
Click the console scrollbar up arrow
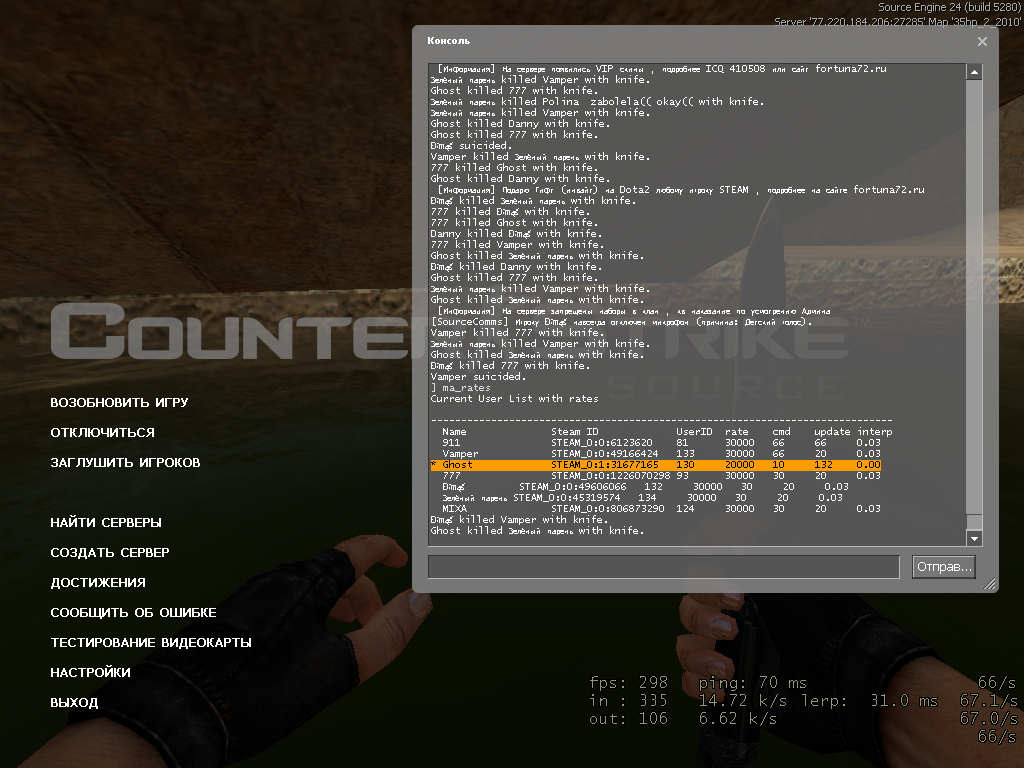coord(974,72)
